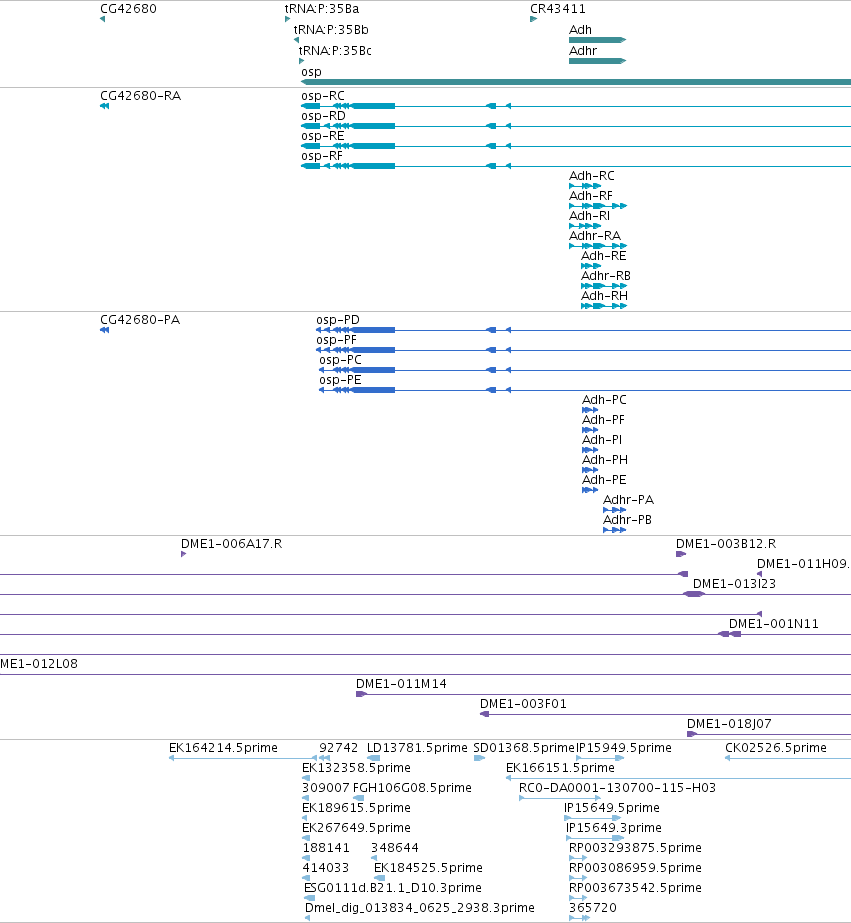
Task: Click the EK189615.5prime EST label
Action: coord(356,808)
